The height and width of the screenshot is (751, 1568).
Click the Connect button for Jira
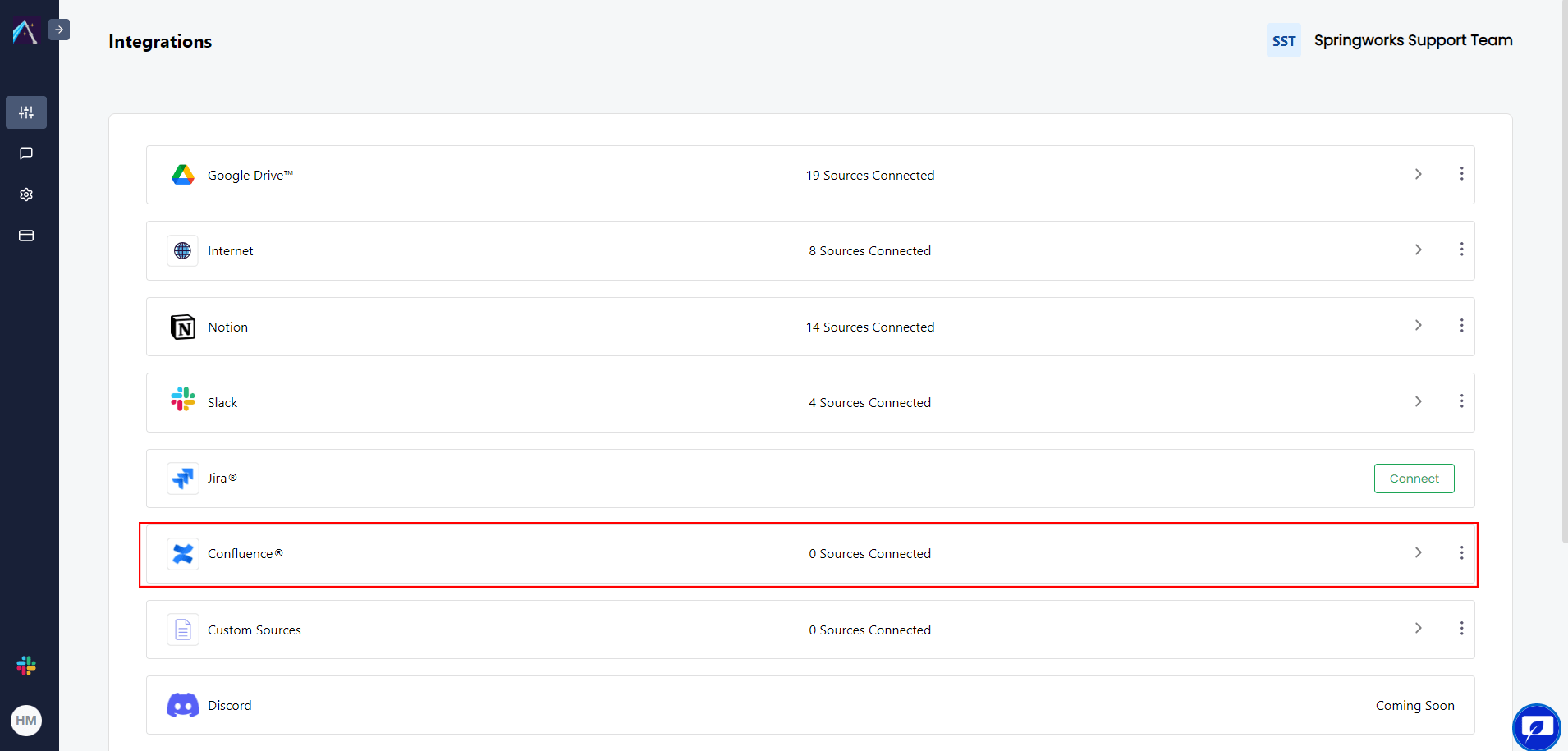click(1414, 478)
